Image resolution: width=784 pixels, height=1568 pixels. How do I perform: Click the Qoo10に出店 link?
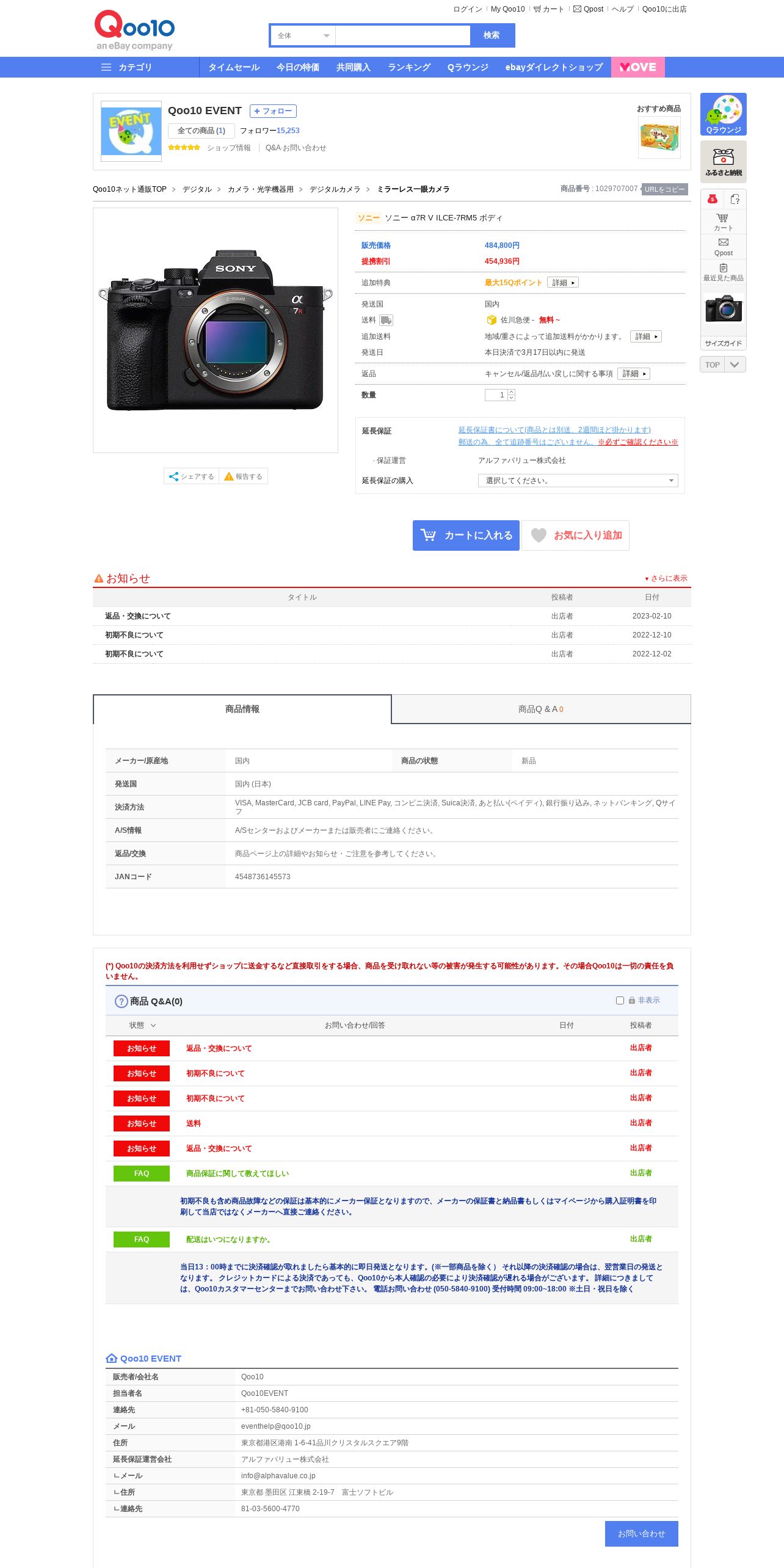coord(664,9)
